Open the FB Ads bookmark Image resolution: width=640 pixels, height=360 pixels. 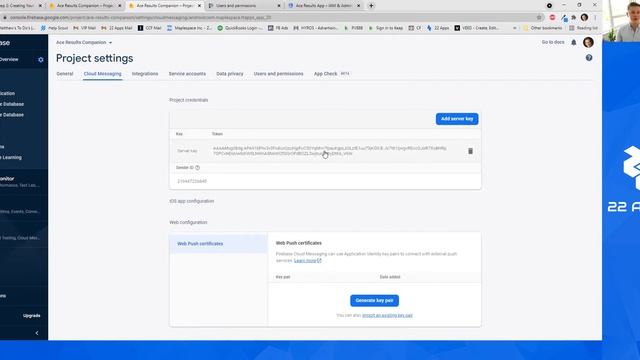point(278,28)
